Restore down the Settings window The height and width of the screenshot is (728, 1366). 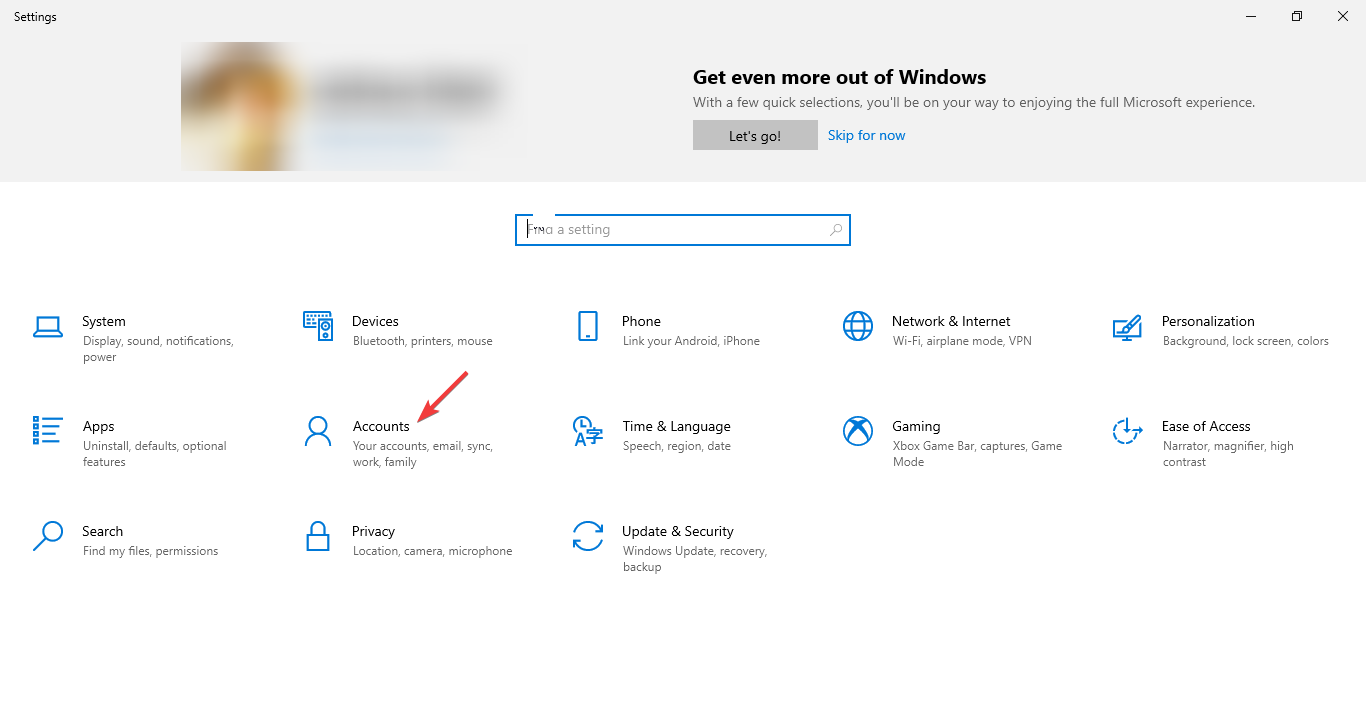[x=1297, y=16]
